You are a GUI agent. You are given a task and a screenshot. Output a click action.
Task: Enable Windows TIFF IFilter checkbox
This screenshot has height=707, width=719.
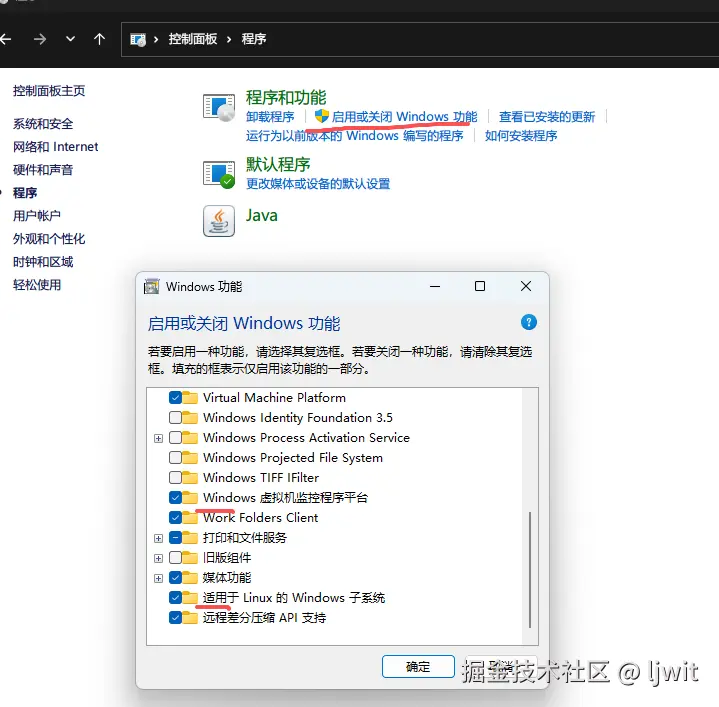coord(175,478)
